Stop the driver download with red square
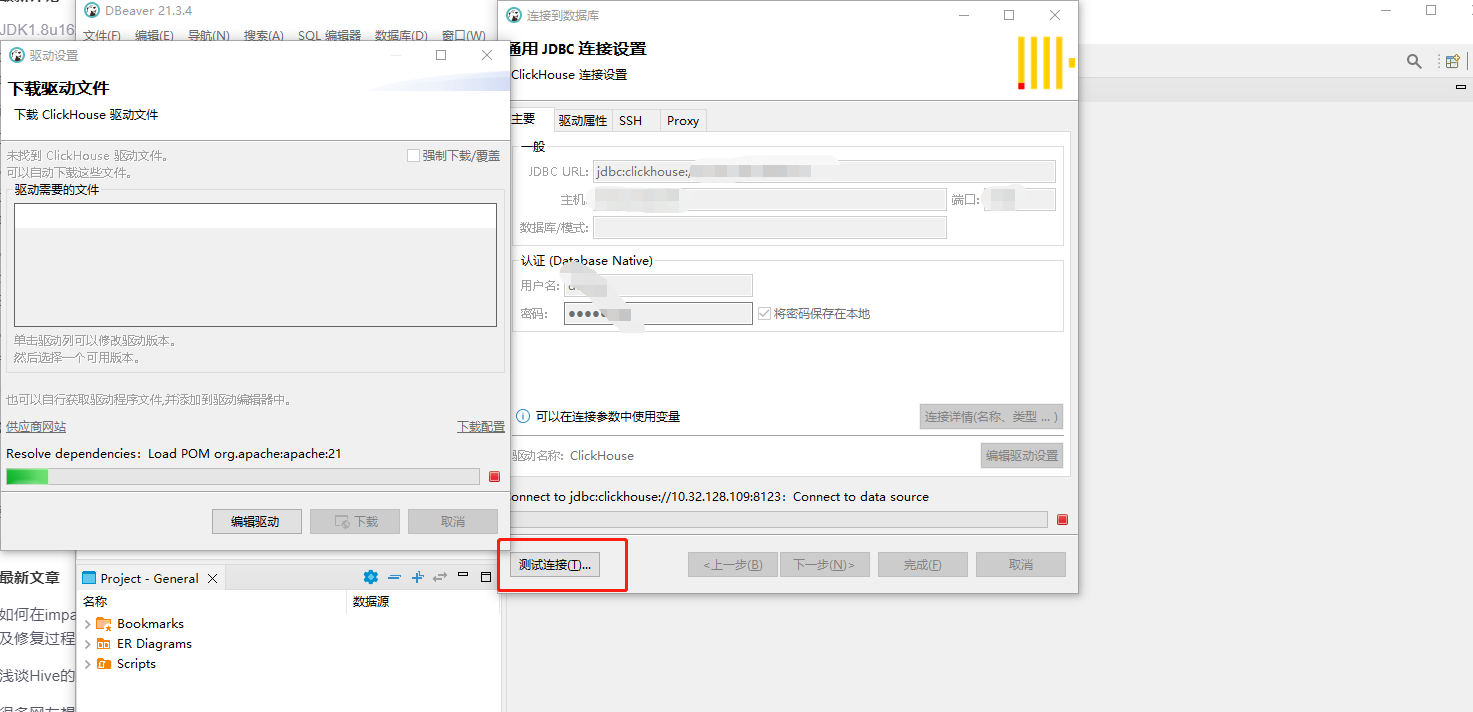The image size is (1473, 712). point(494,477)
